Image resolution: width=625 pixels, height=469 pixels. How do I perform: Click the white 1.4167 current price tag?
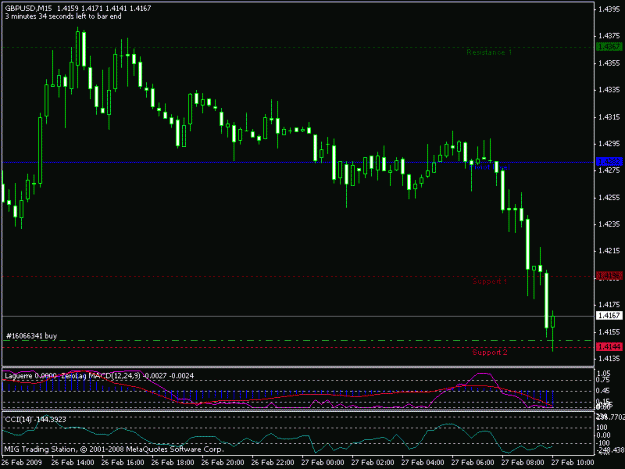point(609,316)
